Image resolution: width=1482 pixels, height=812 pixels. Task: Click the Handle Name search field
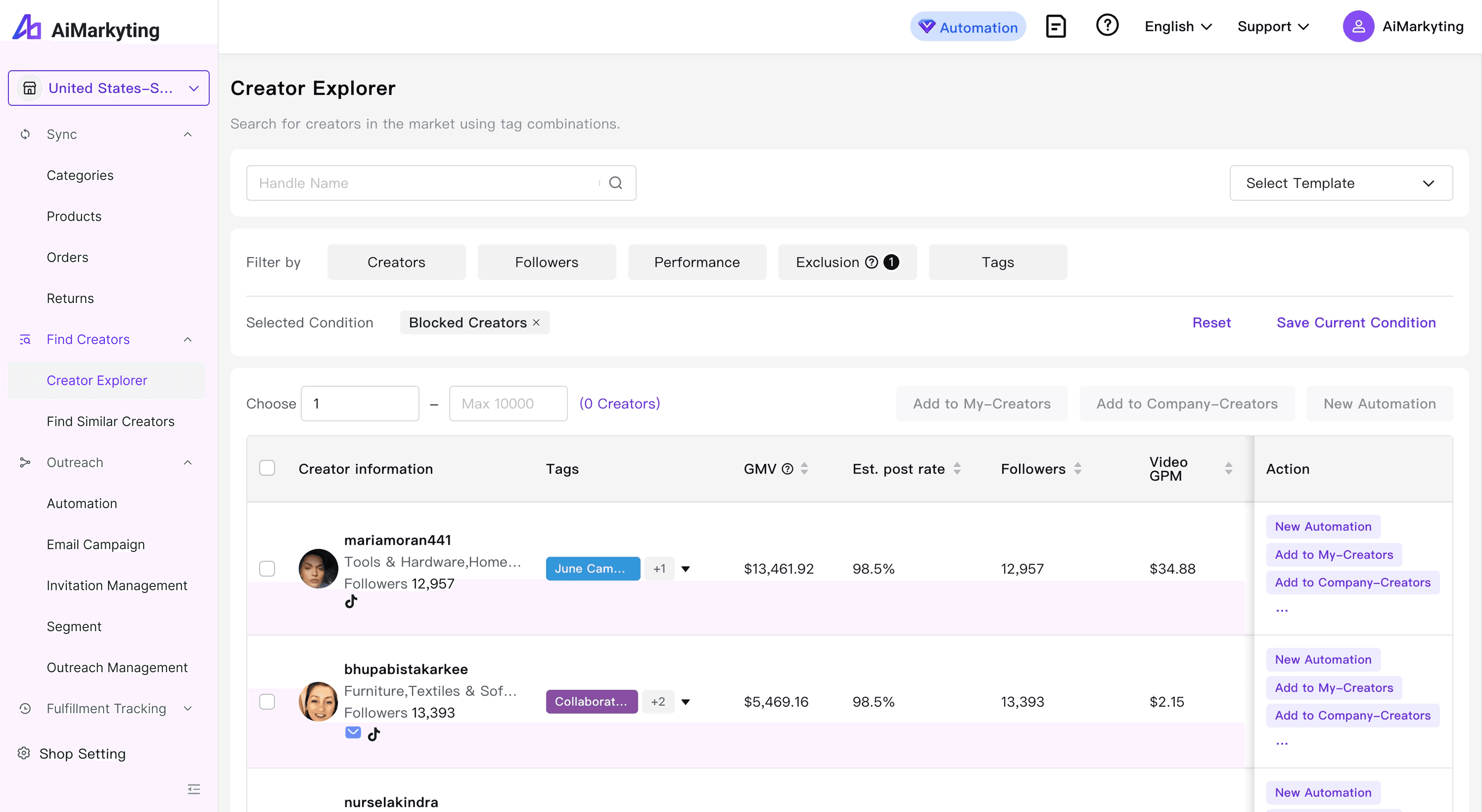441,183
